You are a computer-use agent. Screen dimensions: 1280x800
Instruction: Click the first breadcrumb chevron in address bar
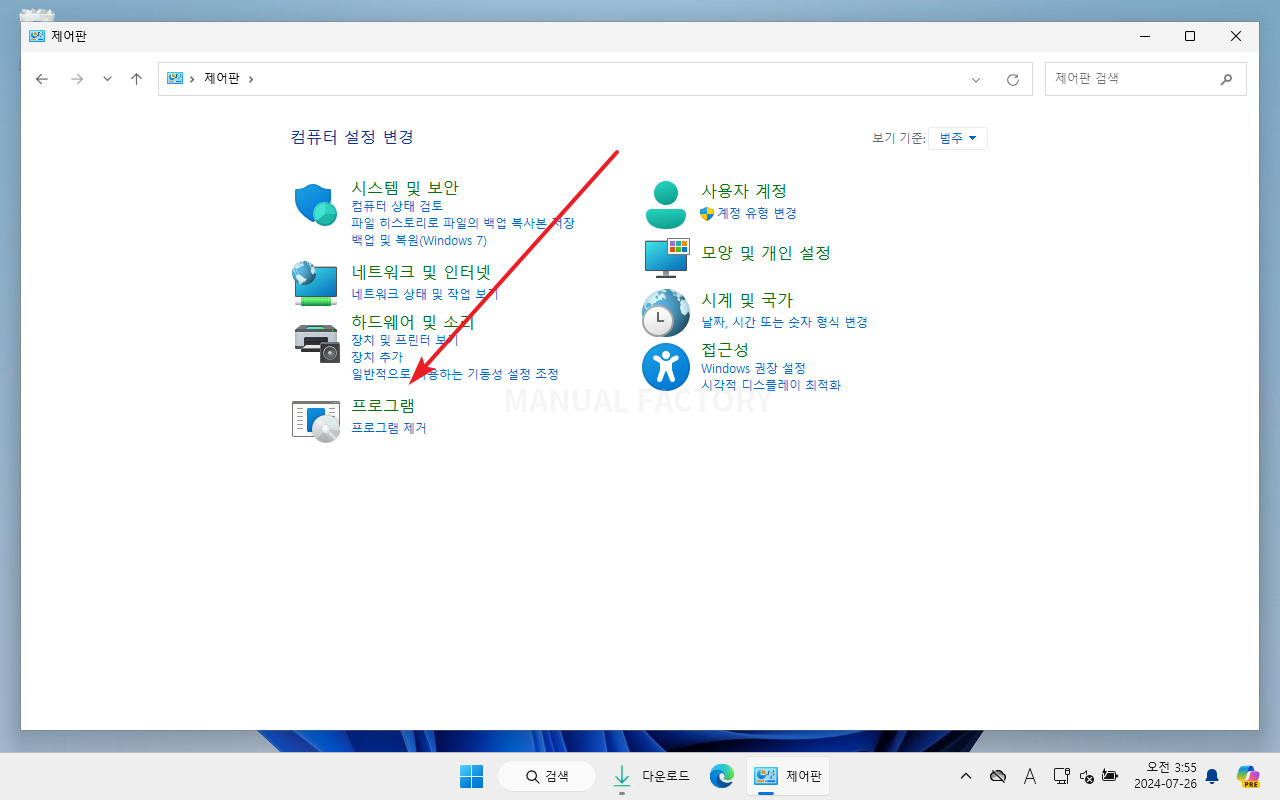[x=192, y=79]
